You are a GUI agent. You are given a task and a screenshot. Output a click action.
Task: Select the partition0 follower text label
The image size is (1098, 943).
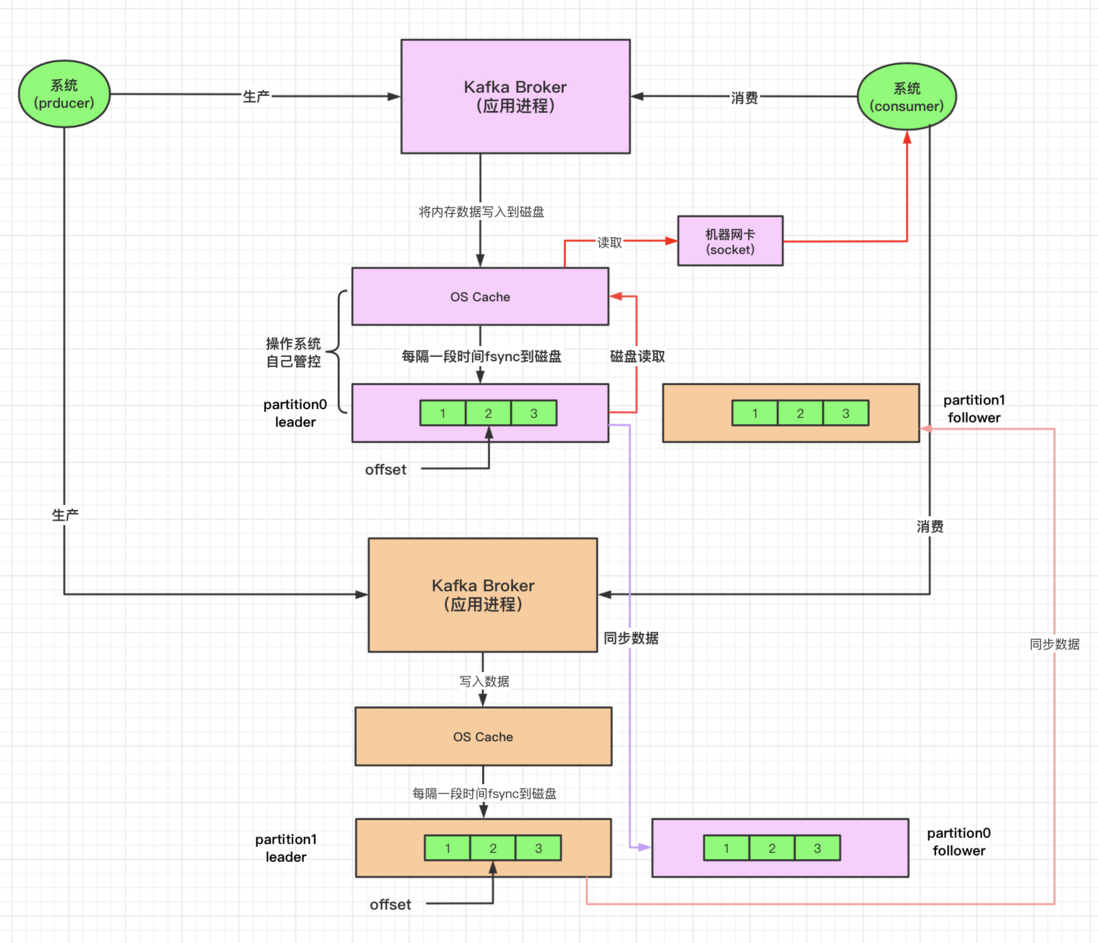coord(959,841)
